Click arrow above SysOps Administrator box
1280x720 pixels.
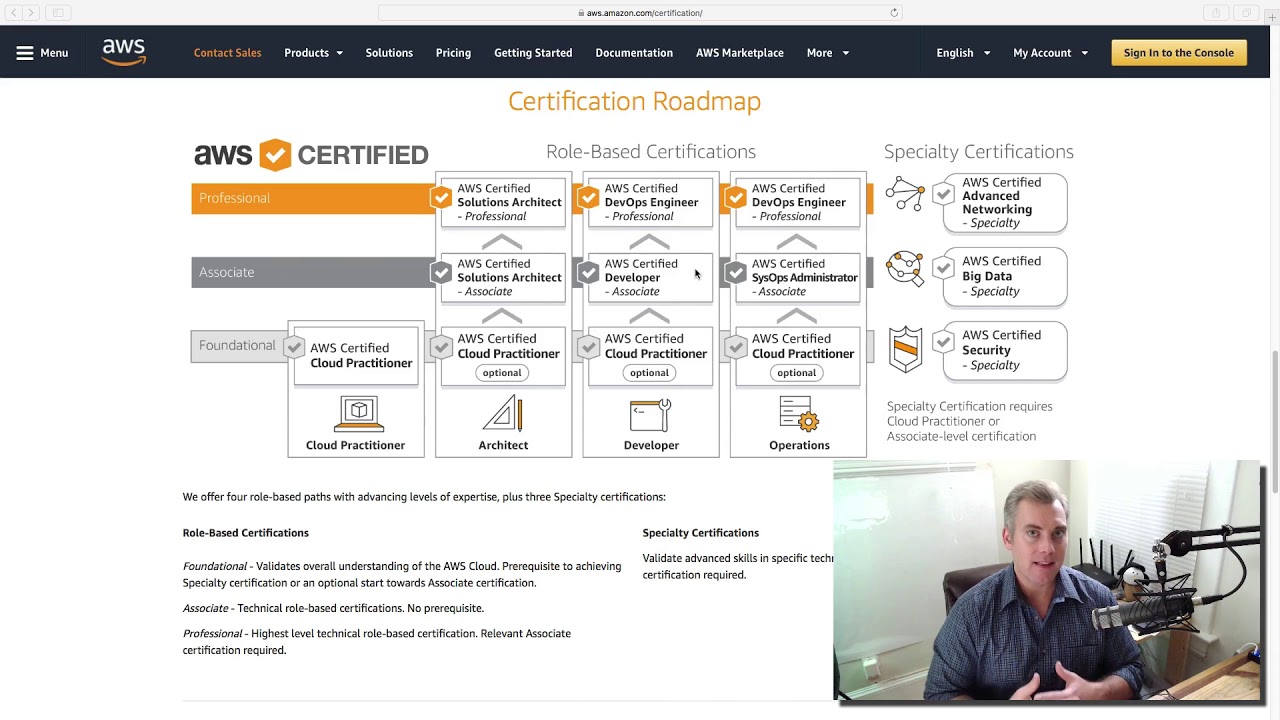[x=797, y=242]
